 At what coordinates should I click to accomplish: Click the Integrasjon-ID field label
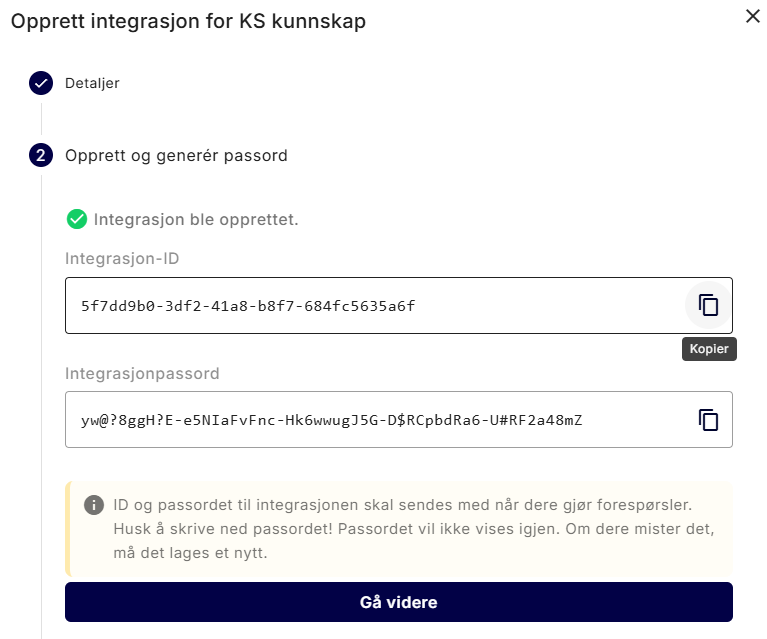click(122, 259)
